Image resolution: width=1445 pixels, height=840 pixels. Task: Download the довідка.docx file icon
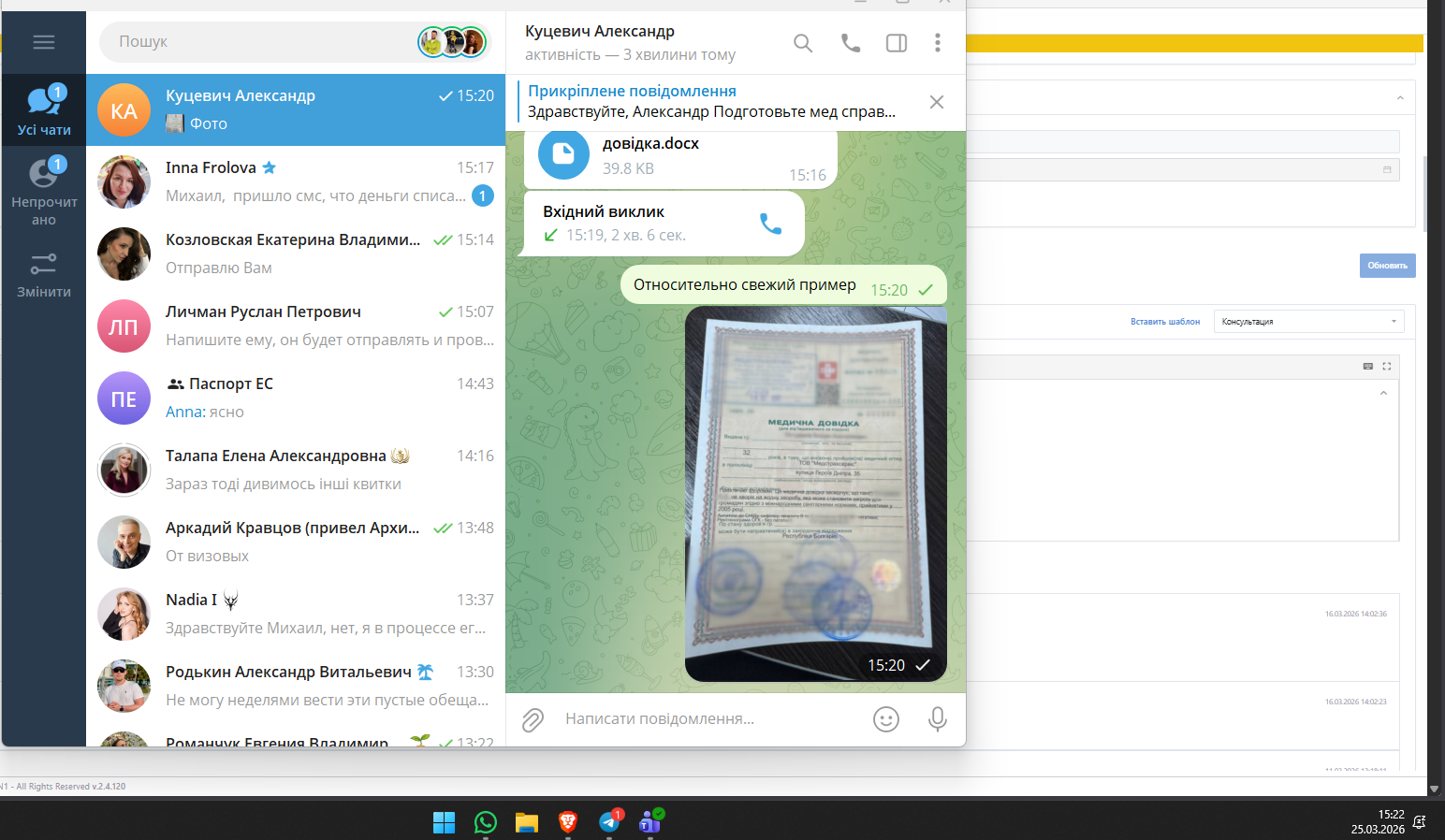pos(563,153)
